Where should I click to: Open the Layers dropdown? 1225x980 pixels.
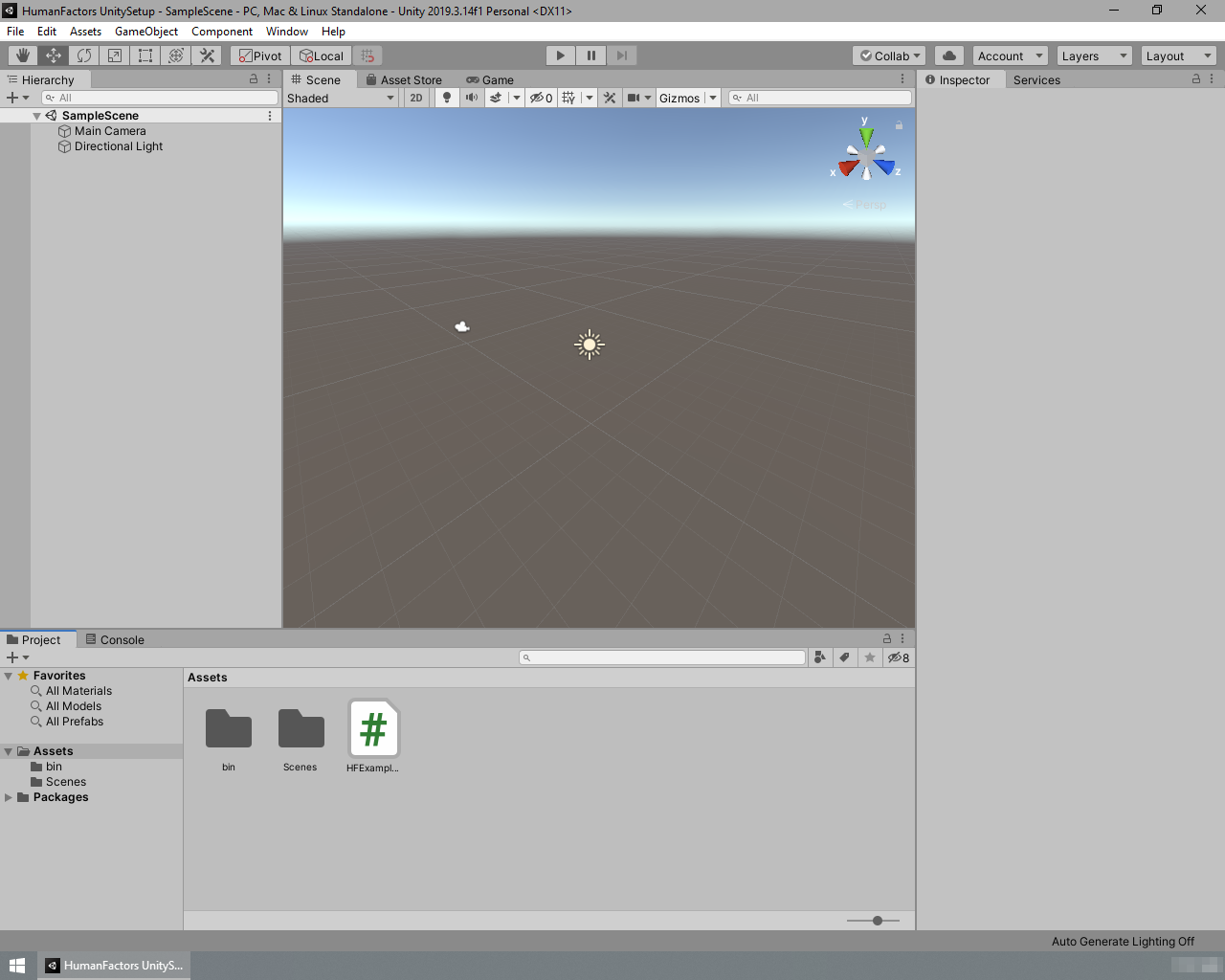coord(1094,56)
